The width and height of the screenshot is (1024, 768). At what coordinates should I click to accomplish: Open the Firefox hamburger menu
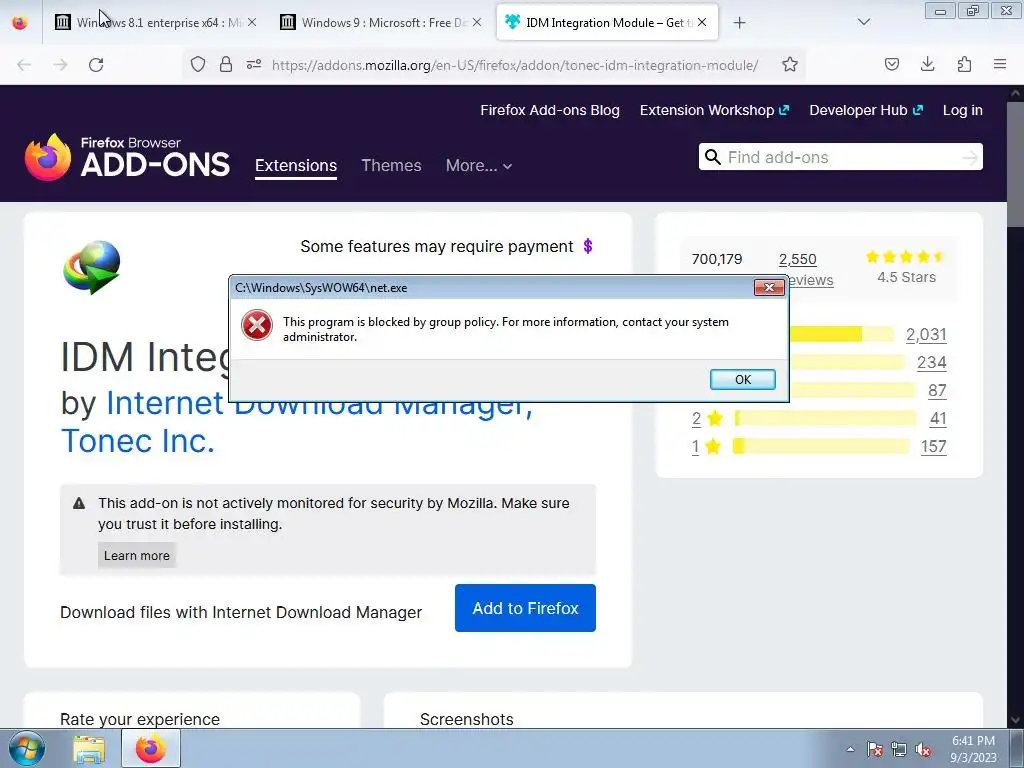tap(1000, 64)
